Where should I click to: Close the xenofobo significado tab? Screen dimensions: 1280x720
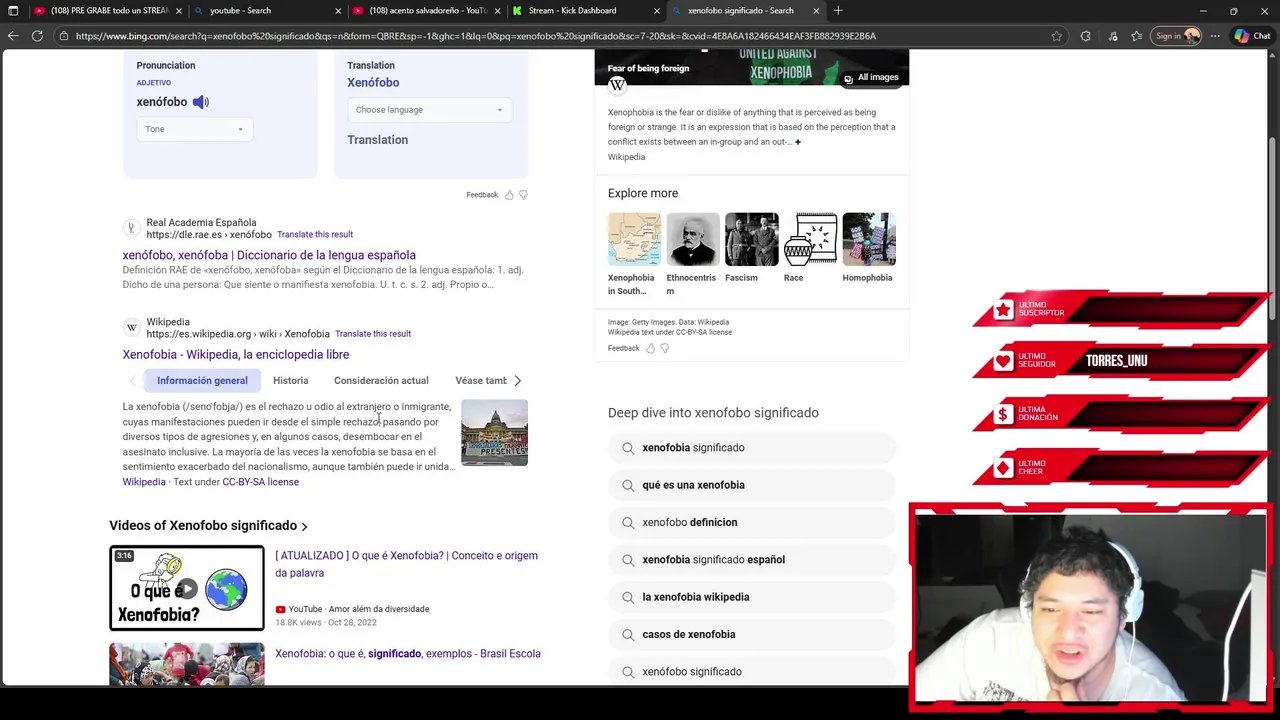coord(816,11)
